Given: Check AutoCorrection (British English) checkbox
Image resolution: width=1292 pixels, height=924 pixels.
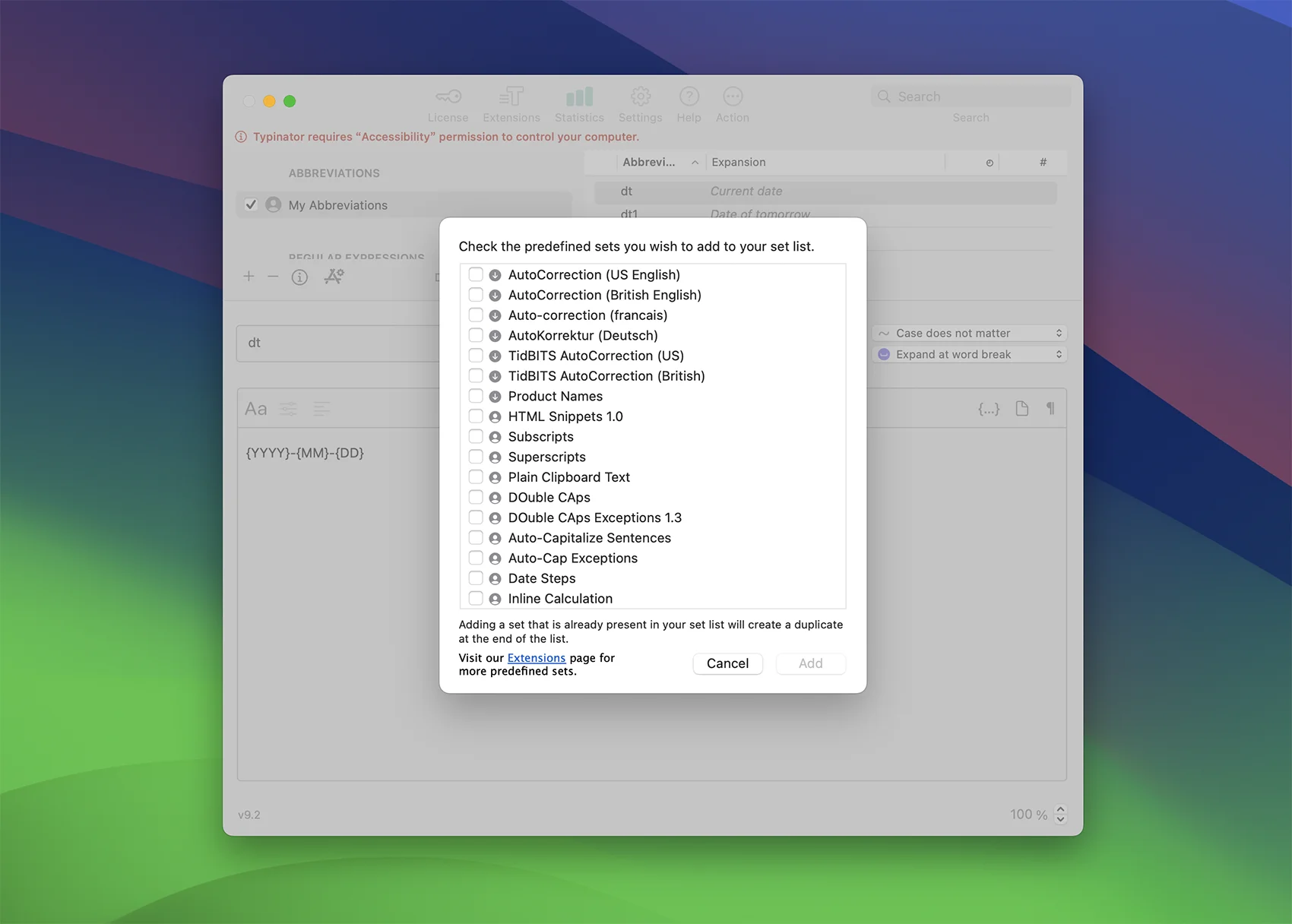Looking at the screenshot, I should [476, 295].
